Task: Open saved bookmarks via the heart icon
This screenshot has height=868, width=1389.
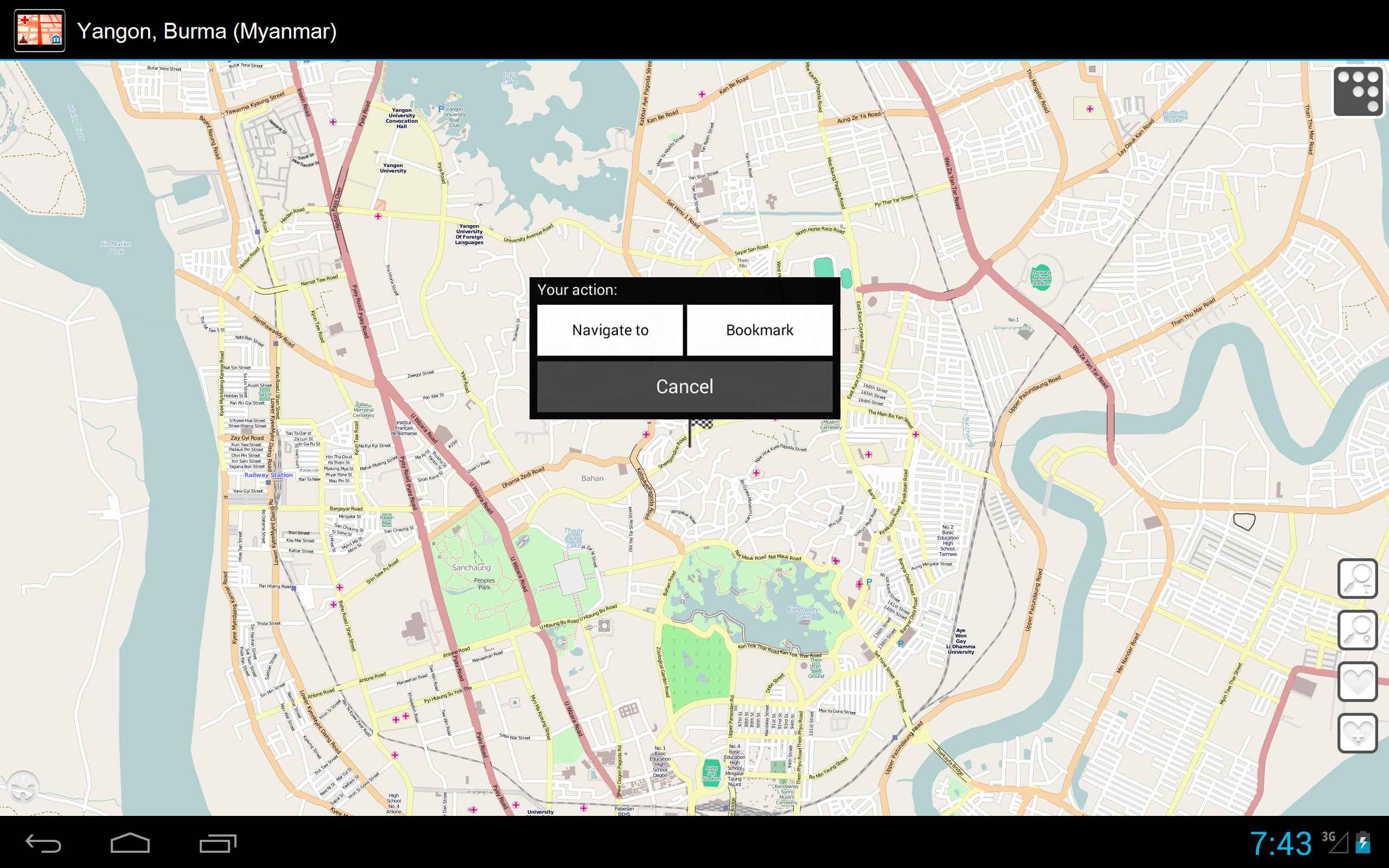Action: coord(1358,681)
